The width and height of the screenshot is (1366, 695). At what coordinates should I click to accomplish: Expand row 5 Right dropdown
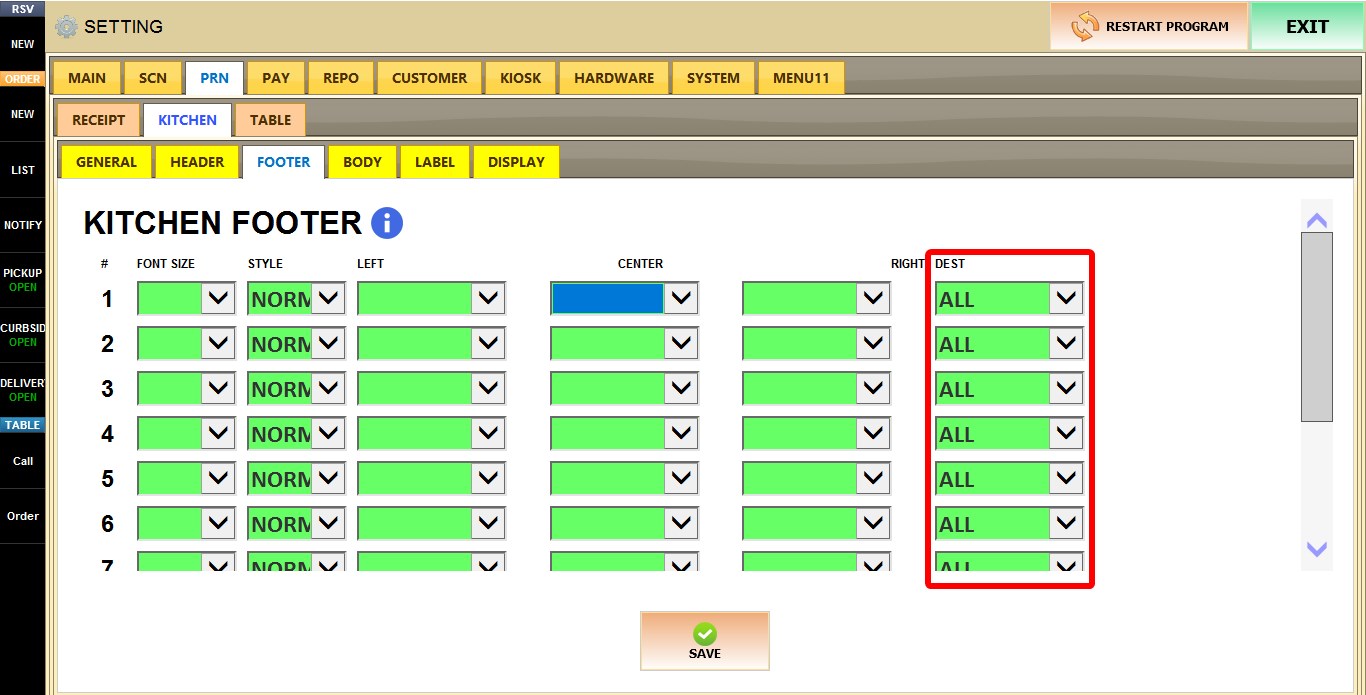click(873, 478)
